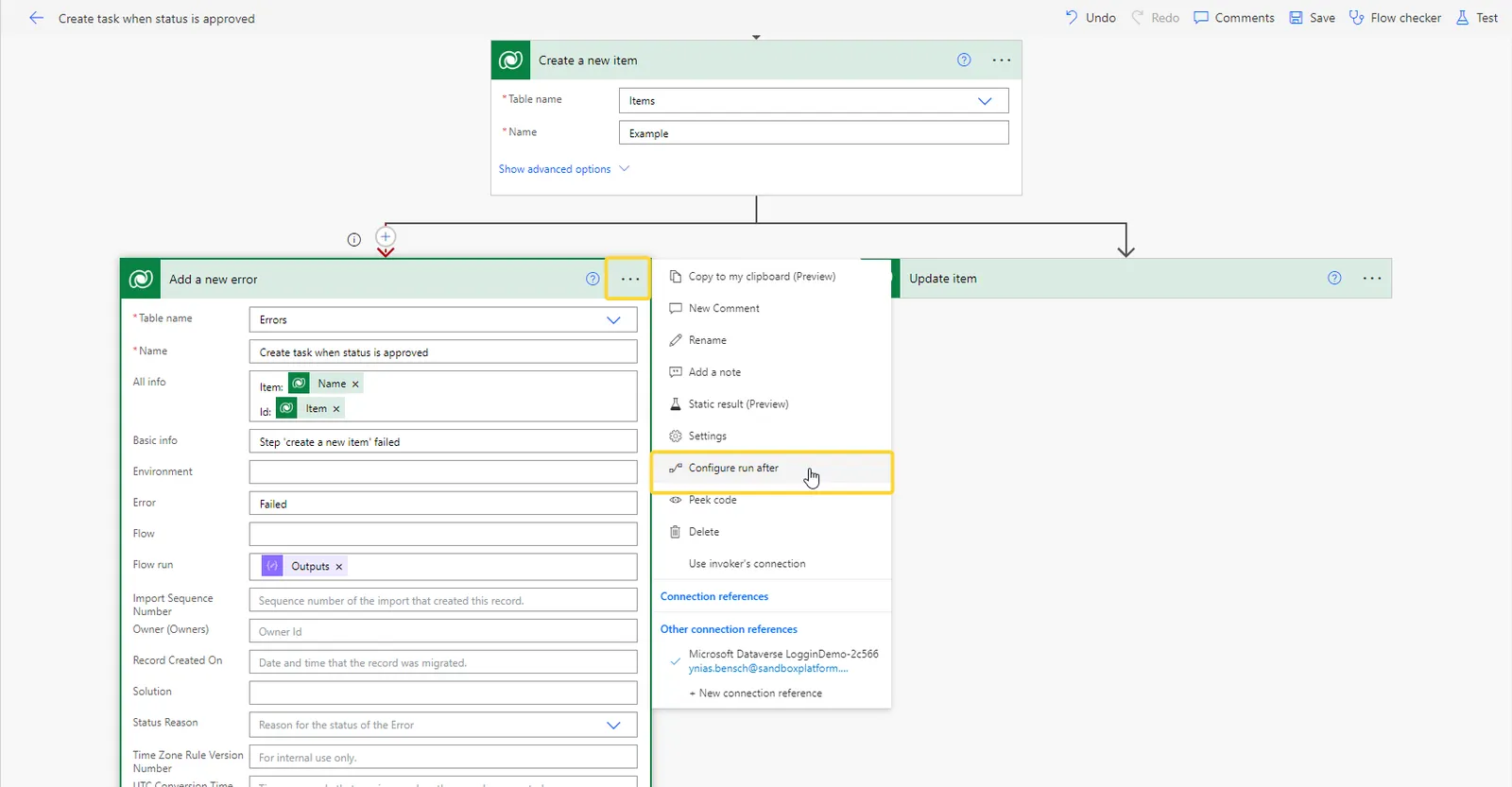The width and height of the screenshot is (1512, 787).
Task: Open ellipsis menu on Create a new item
Action: click(x=1002, y=60)
